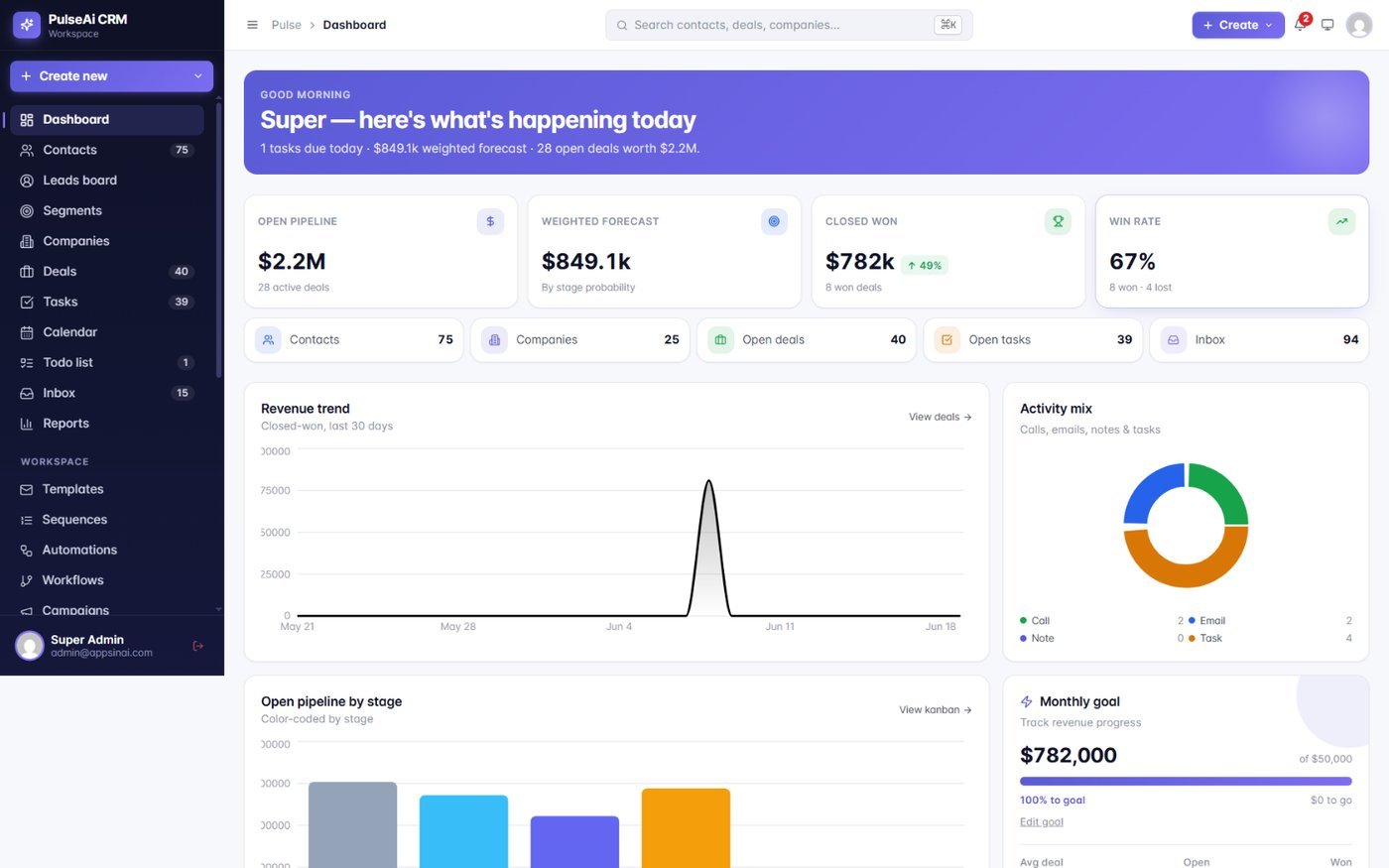The width and height of the screenshot is (1389, 868).
Task: Click the Monthly goal progress bar
Action: [x=1186, y=782]
